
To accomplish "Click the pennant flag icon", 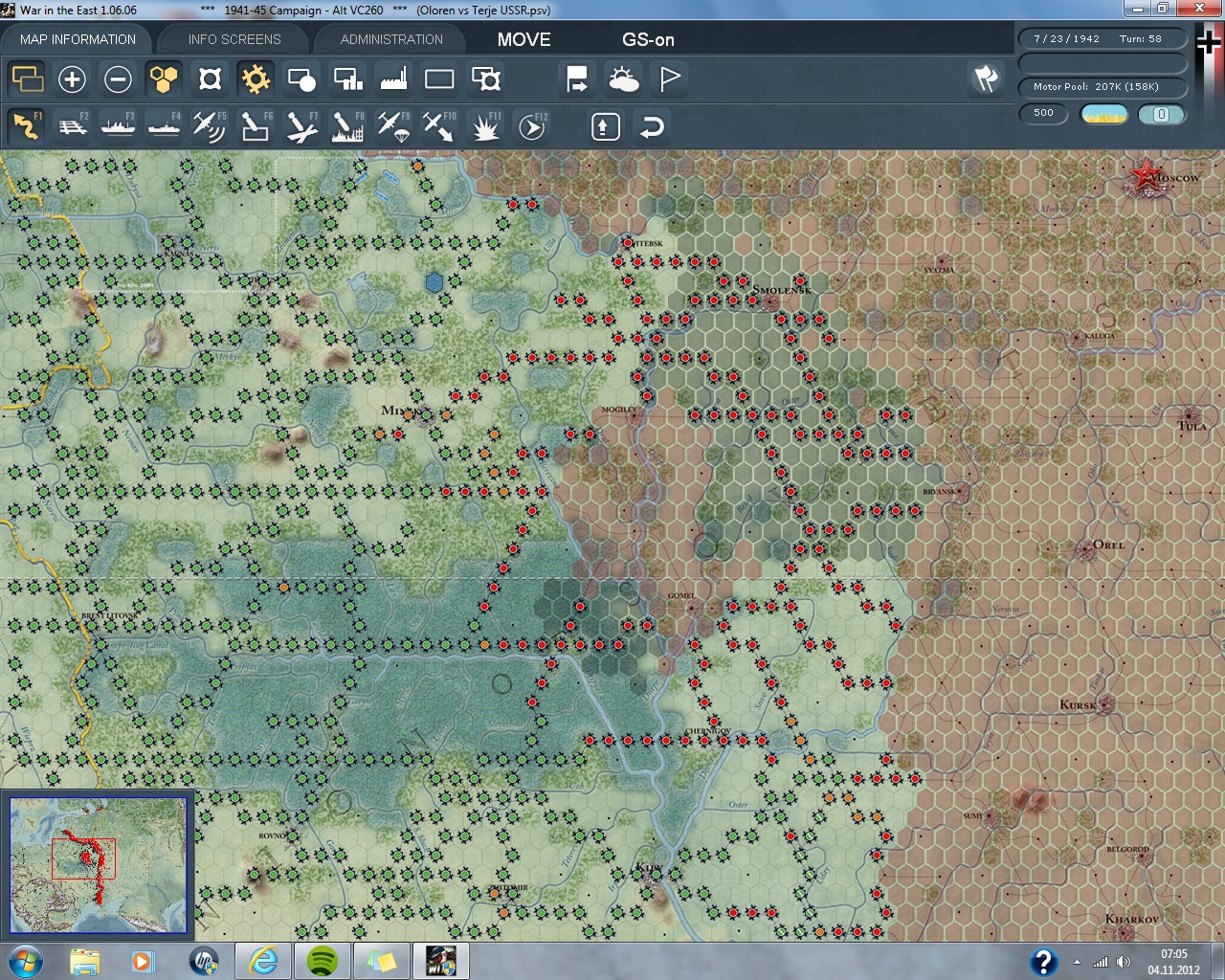I will 670,78.
